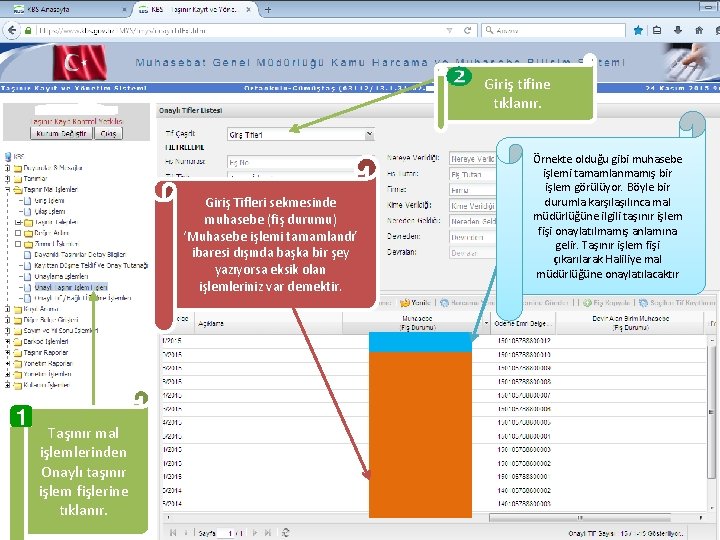The width and height of the screenshot is (720, 540).
Task: Open Kayıttan Düşme Teklif ve Onay Tutanağı
Action: click(x=91, y=265)
